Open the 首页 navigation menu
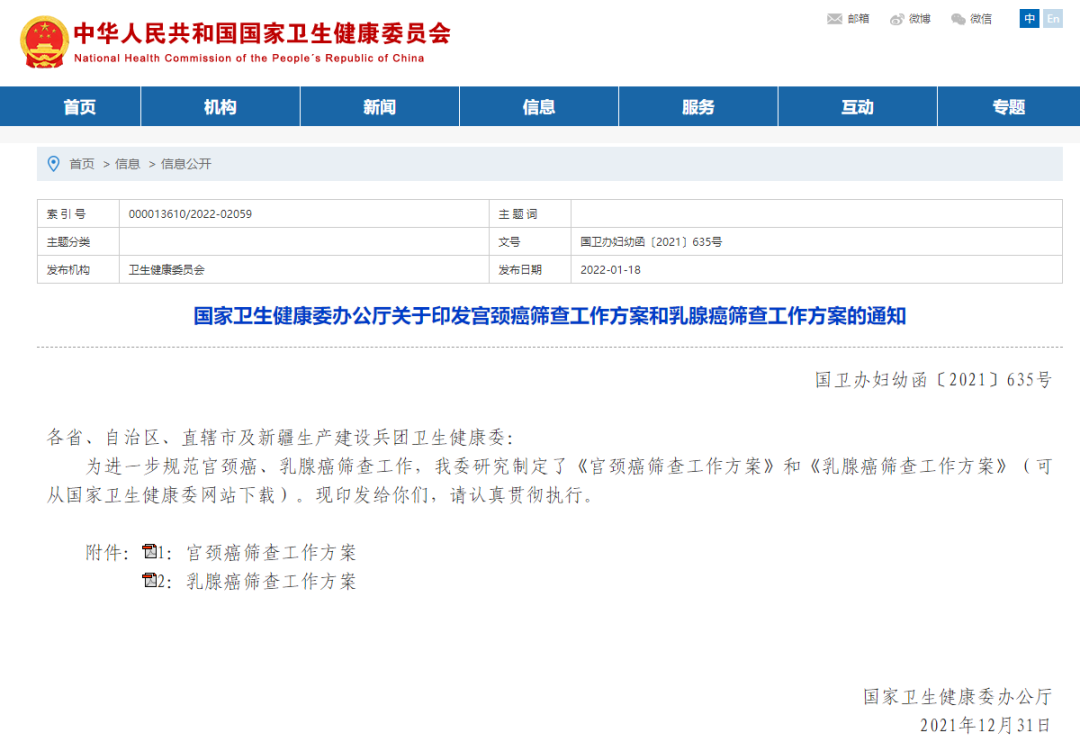1080x742 pixels. click(x=80, y=106)
